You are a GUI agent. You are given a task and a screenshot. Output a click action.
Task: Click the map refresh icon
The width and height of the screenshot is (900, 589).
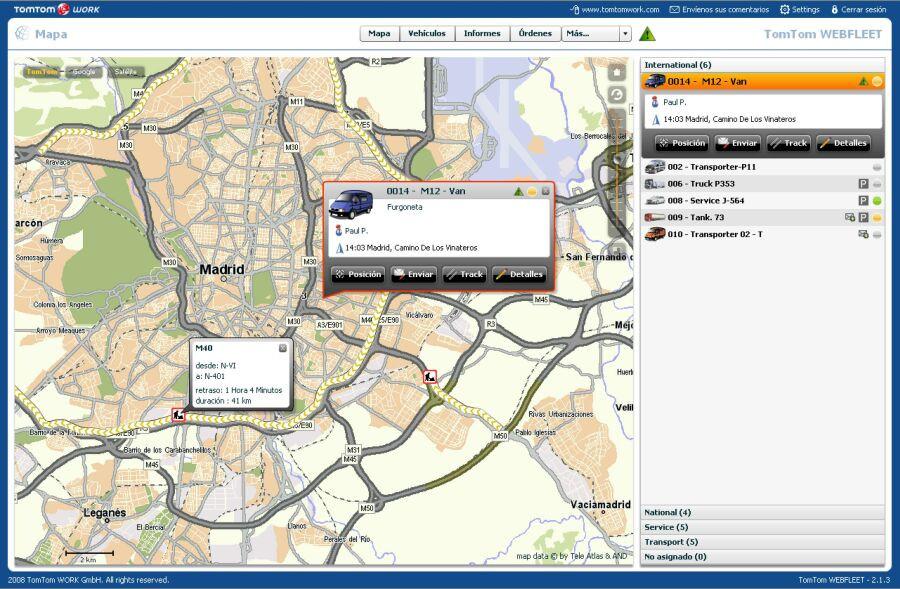[x=616, y=95]
